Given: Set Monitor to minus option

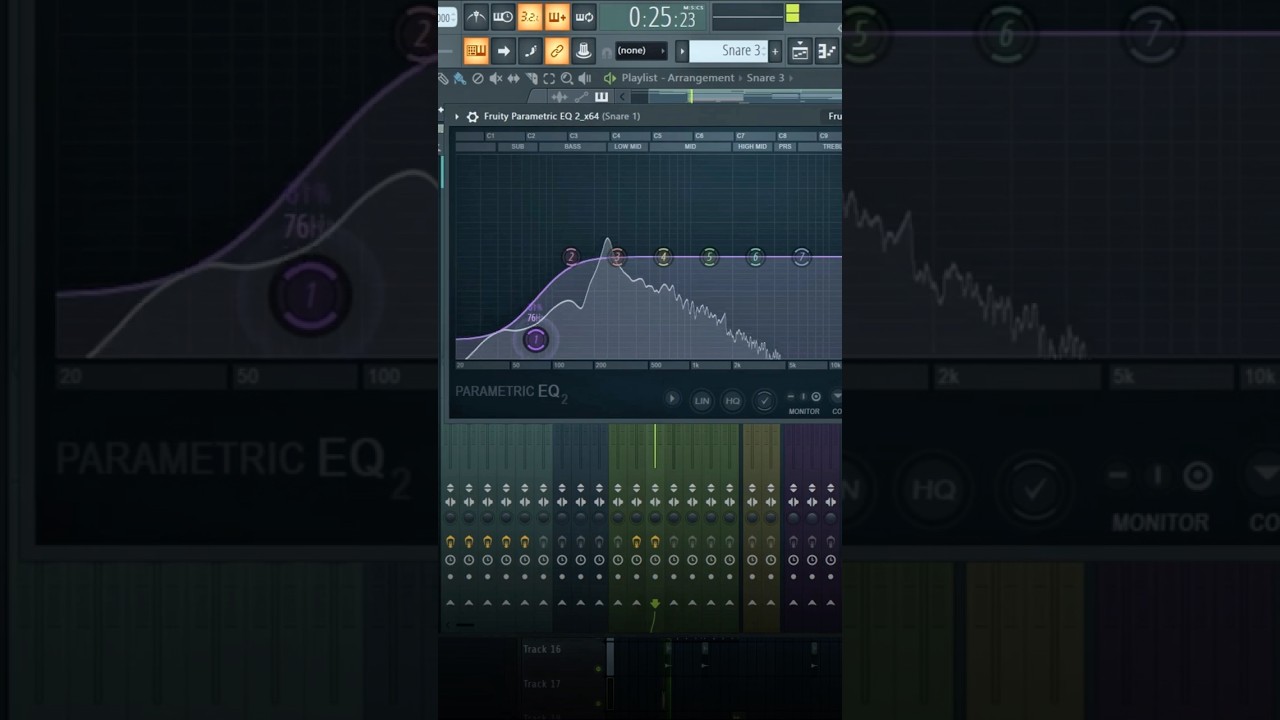Looking at the screenshot, I should [790, 397].
